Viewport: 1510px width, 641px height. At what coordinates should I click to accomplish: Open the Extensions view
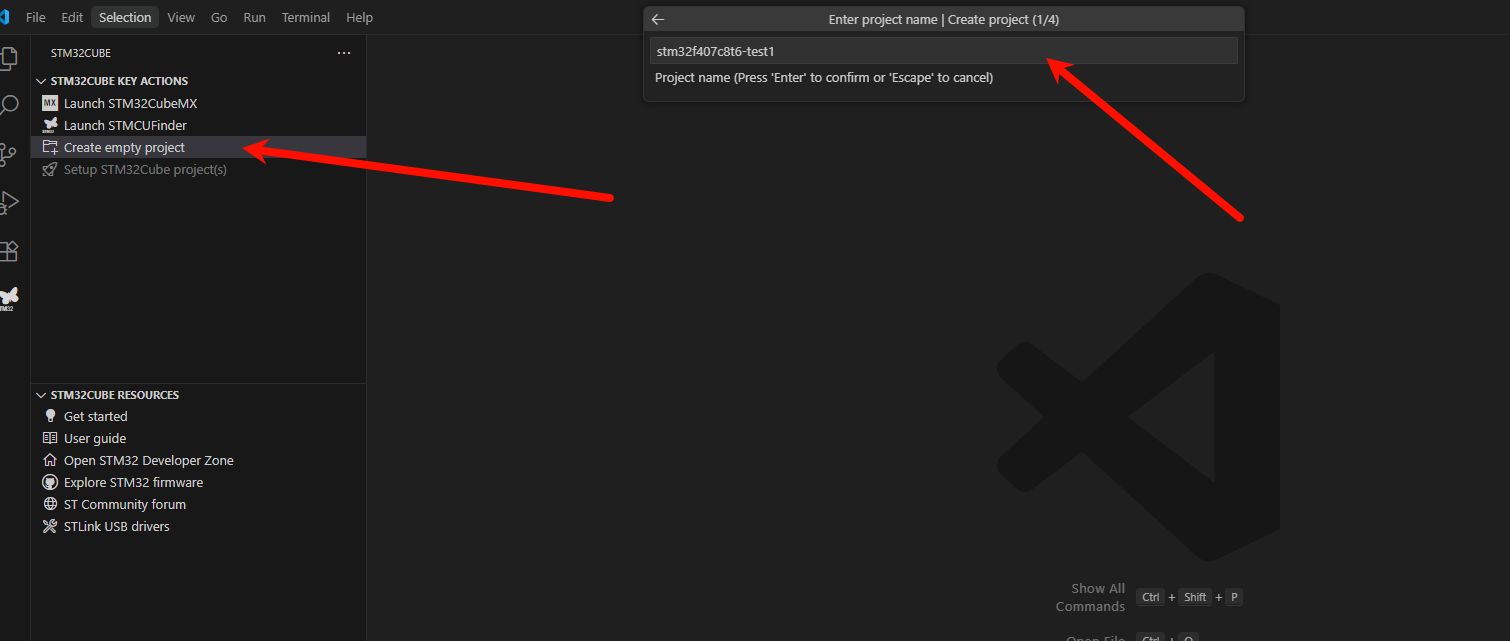8,250
